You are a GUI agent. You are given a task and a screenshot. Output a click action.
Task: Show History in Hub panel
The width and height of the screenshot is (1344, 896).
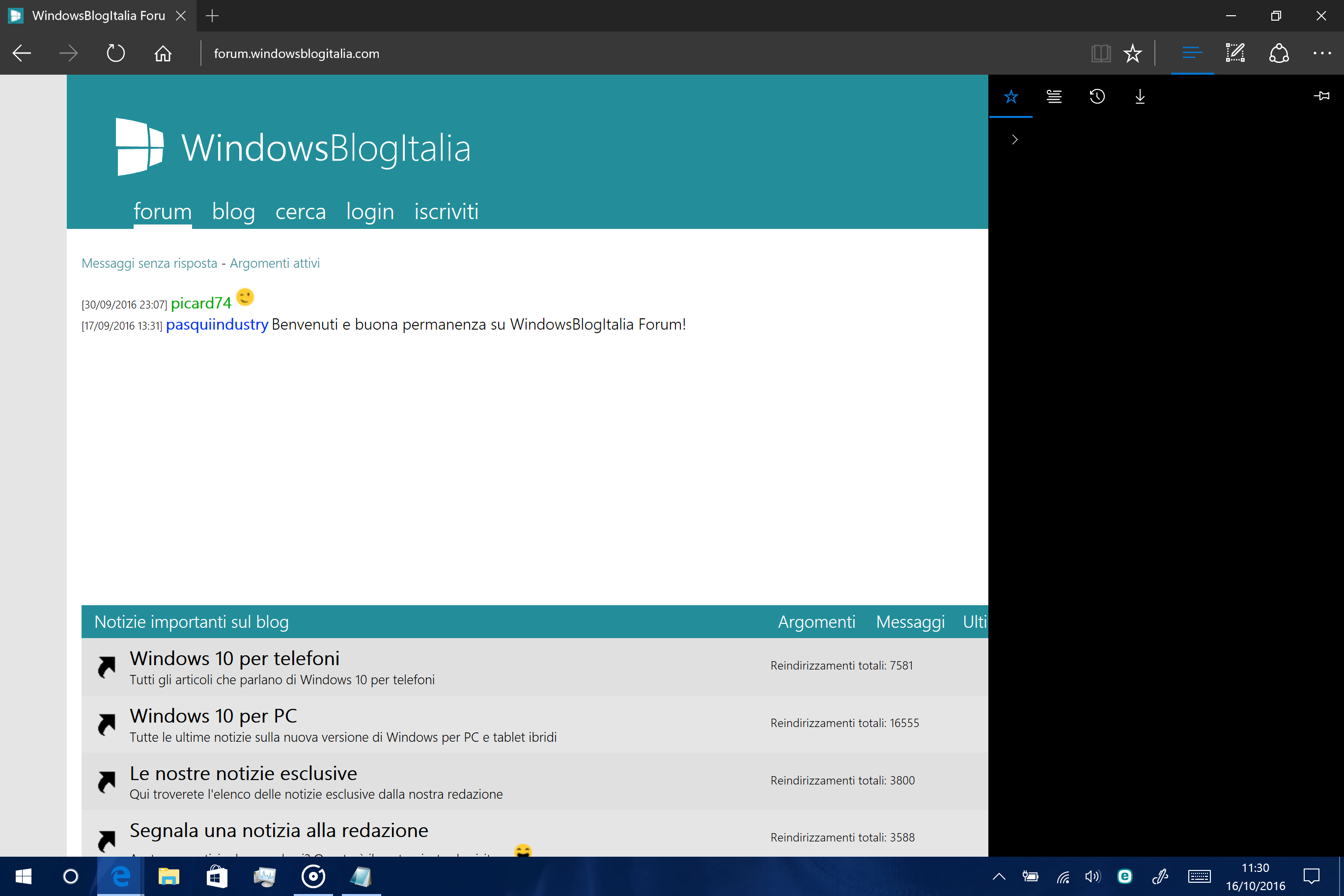[1097, 96]
